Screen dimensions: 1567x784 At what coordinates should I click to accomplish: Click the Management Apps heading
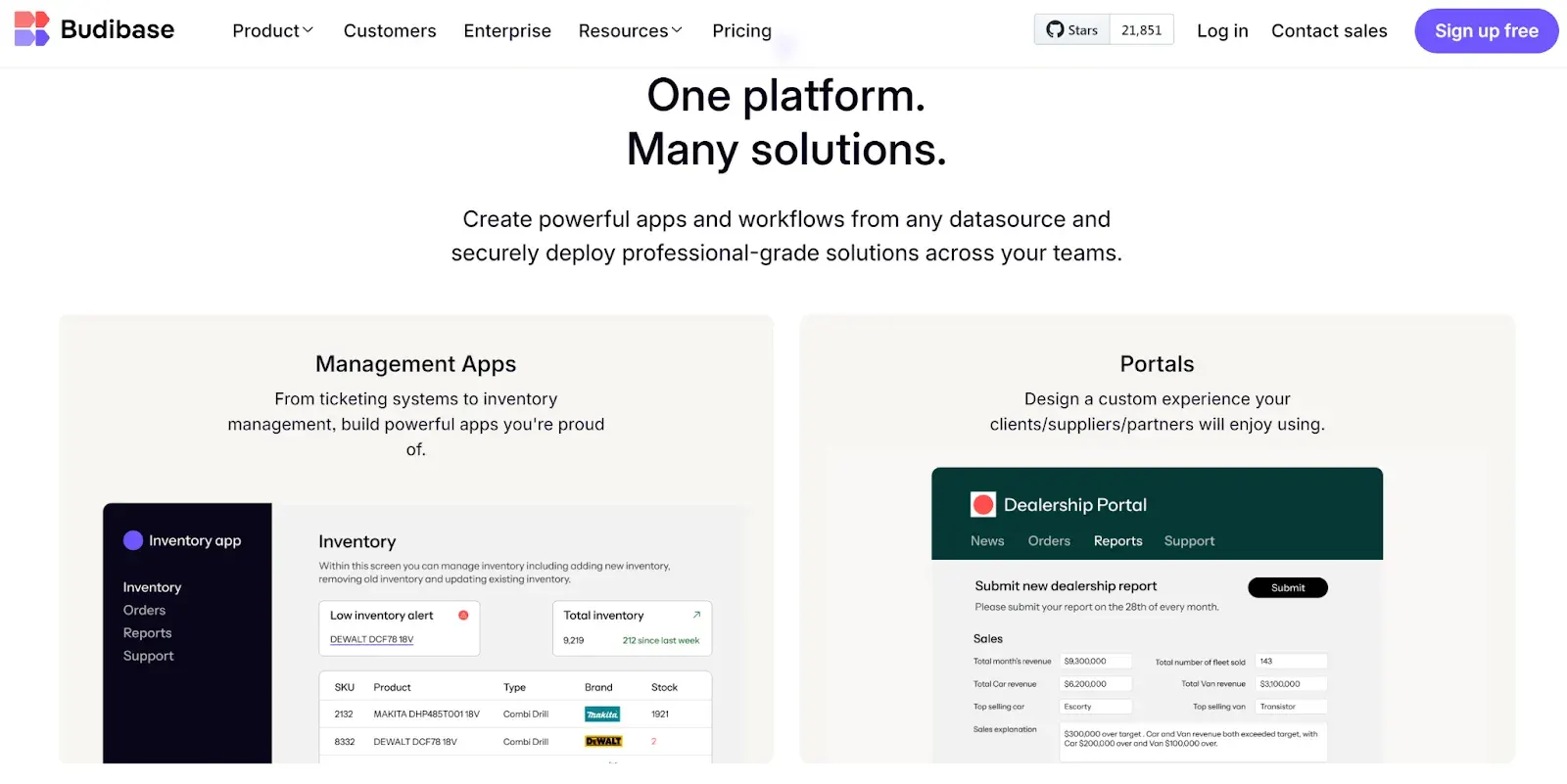pyautogui.click(x=416, y=364)
